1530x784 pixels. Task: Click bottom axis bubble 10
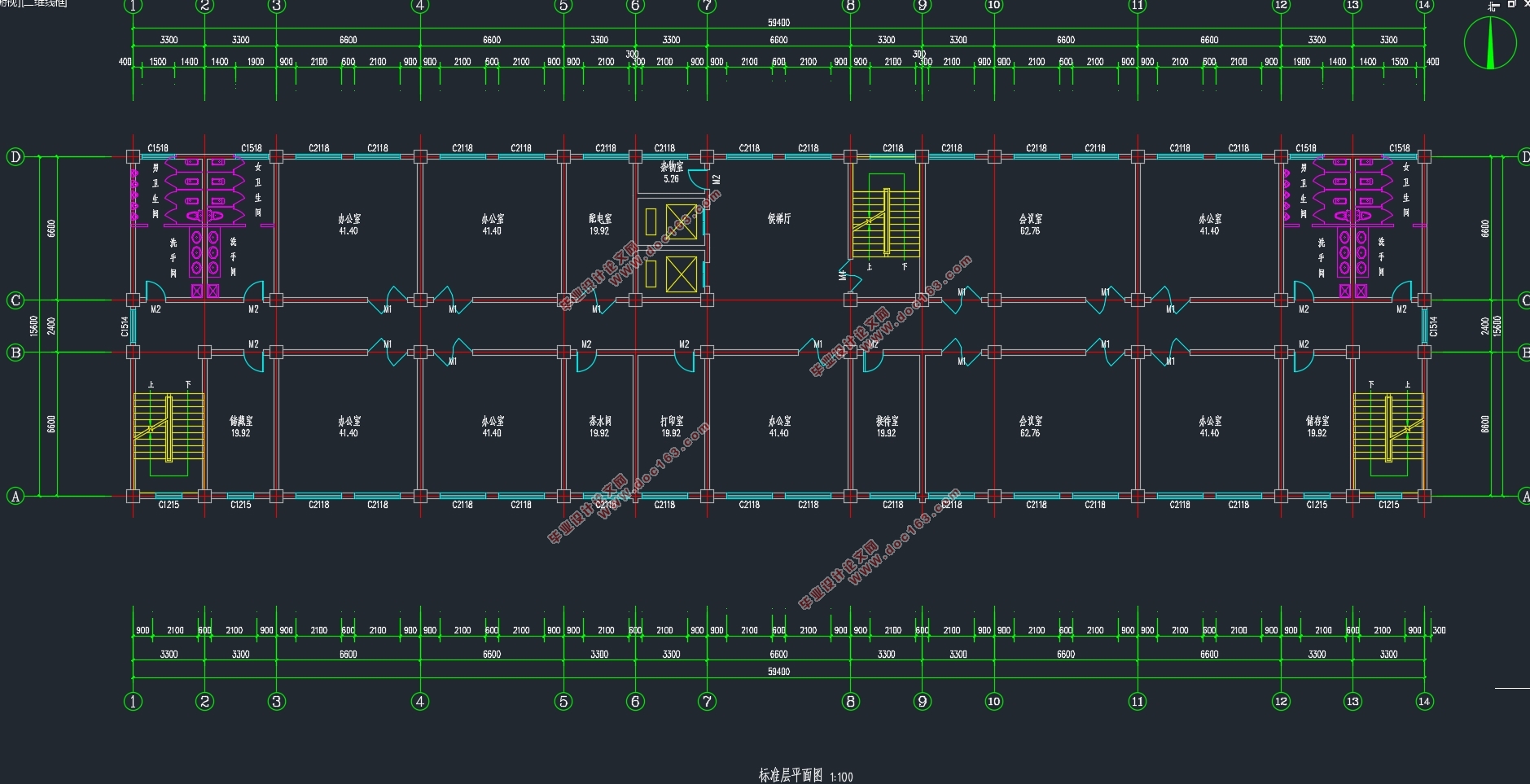point(993,701)
